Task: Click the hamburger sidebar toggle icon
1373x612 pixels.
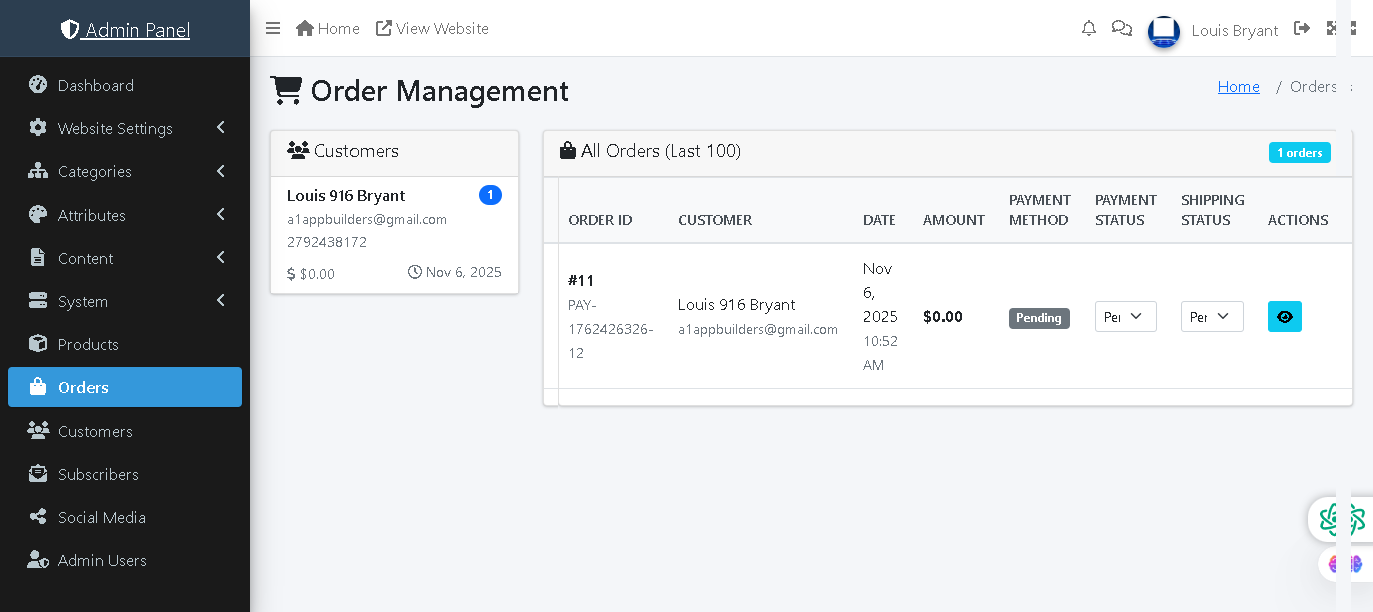Action: point(273,28)
